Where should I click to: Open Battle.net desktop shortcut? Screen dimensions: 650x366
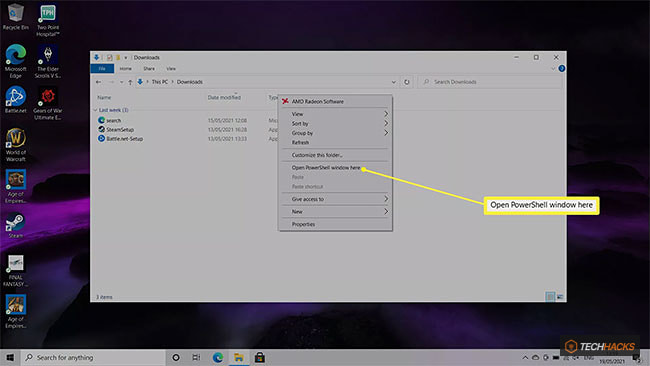pyautogui.click(x=16, y=100)
